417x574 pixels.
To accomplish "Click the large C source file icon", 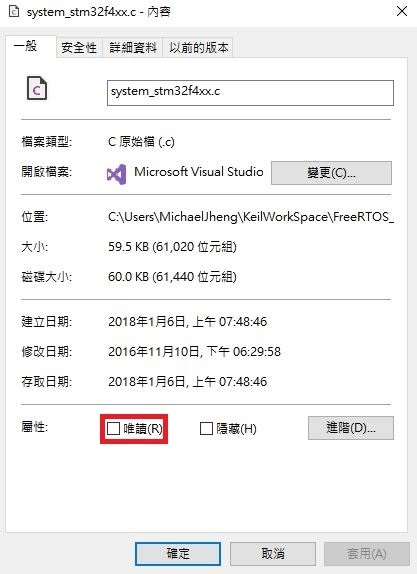I will pos(37,88).
